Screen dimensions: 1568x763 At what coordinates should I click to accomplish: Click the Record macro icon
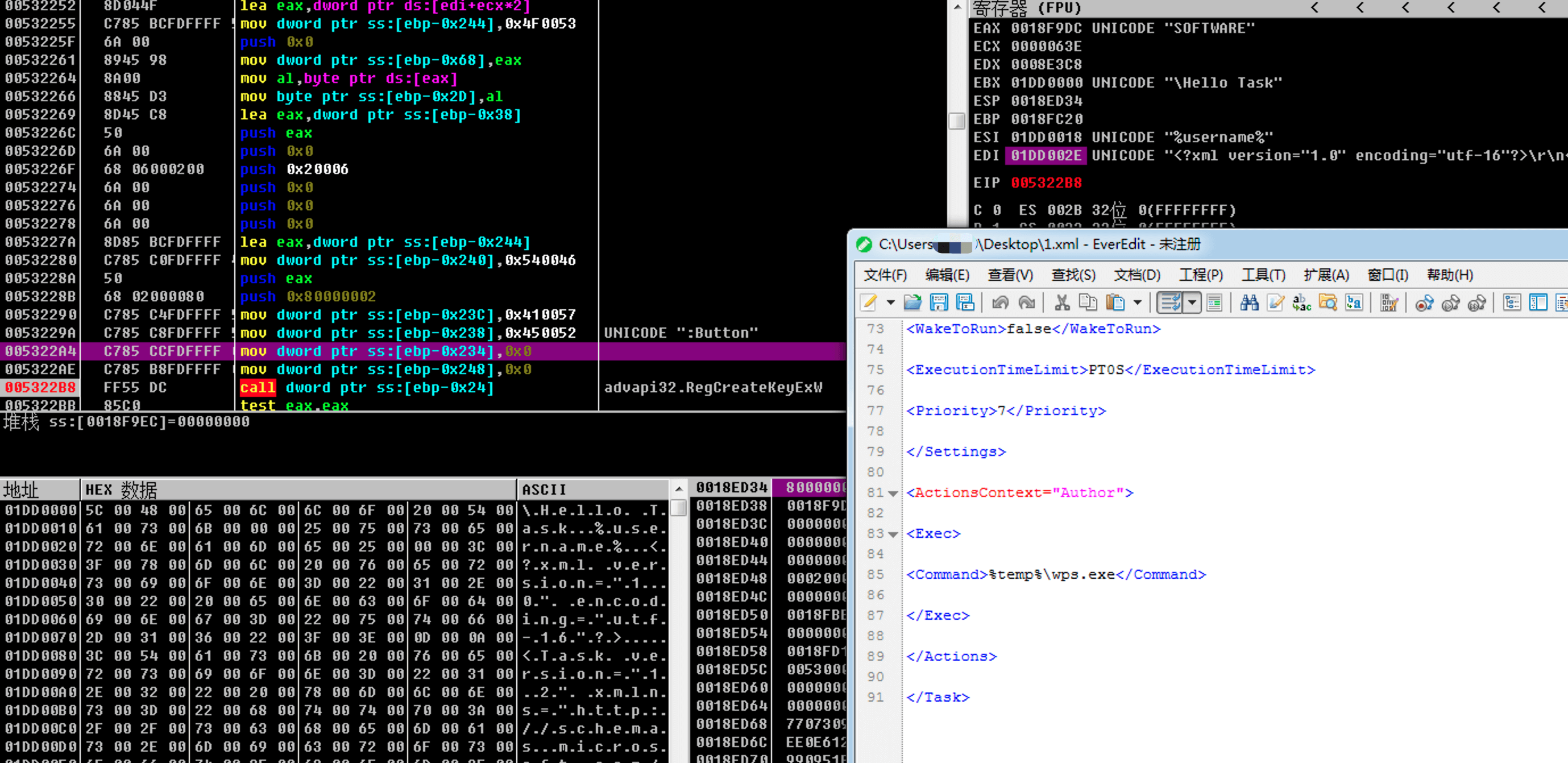1424,302
